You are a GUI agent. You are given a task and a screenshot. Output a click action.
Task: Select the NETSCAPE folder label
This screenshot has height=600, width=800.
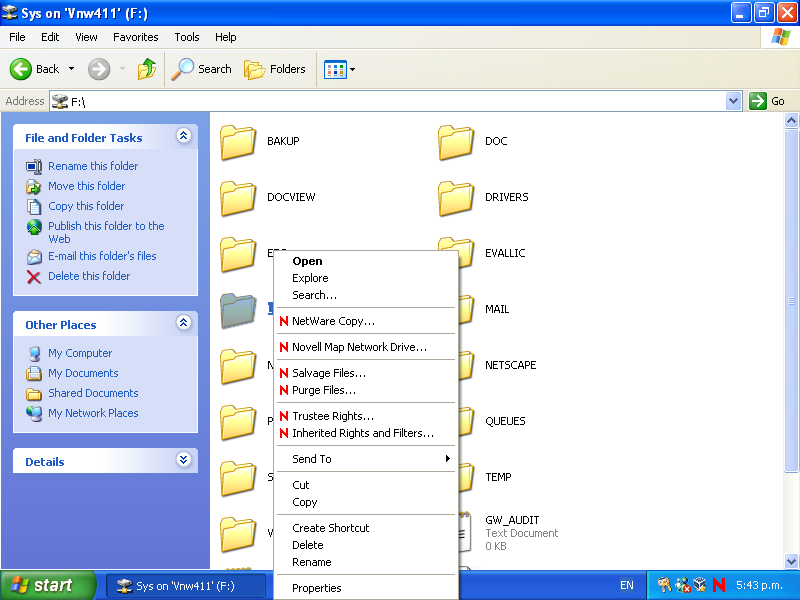(x=511, y=365)
